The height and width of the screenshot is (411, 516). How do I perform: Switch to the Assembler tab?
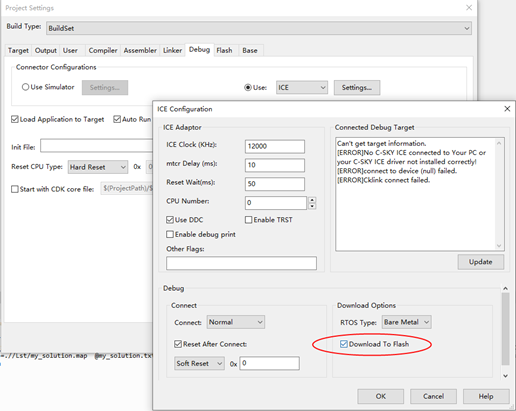(140, 51)
